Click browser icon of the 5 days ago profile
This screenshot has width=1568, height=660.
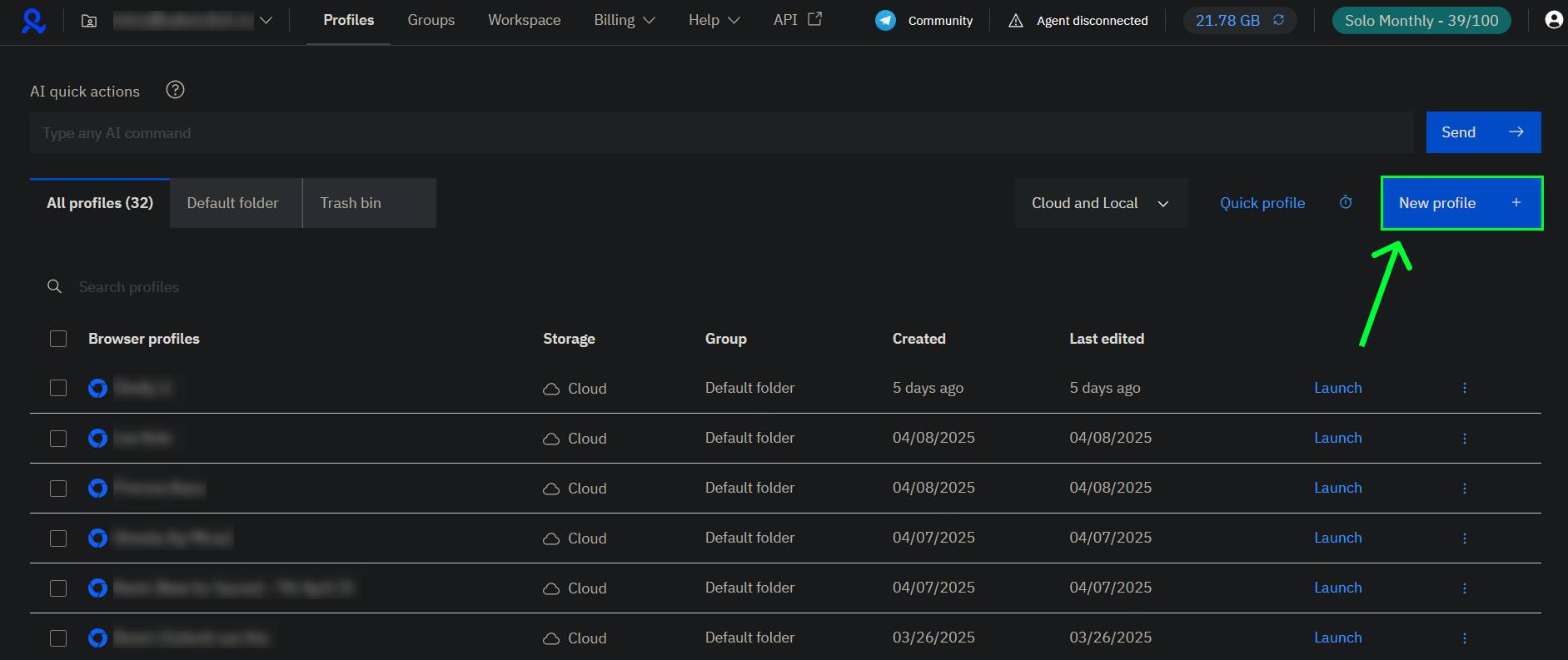click(x=98, y=388)
